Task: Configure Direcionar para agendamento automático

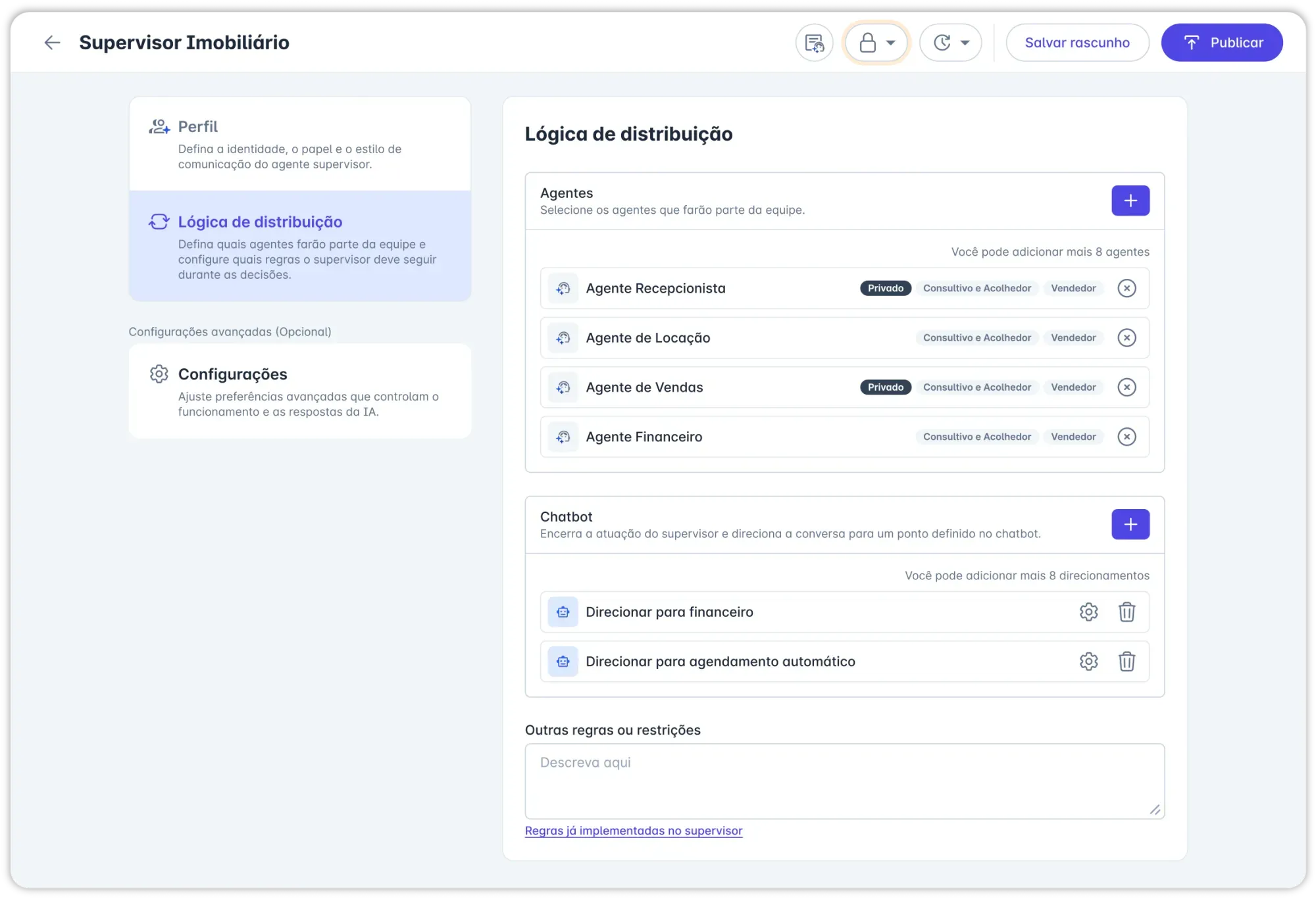Action: [1088, 662]
